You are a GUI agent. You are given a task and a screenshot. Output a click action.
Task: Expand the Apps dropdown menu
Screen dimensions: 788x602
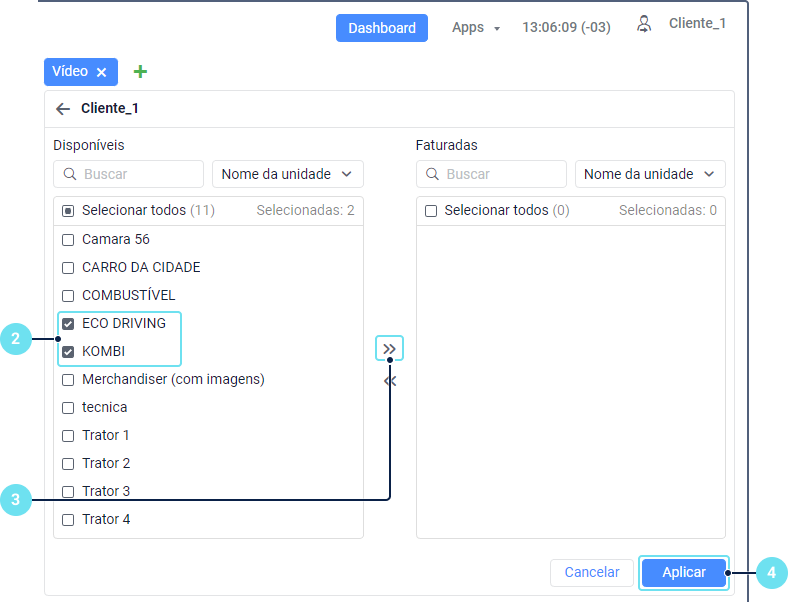coord(476,28)
